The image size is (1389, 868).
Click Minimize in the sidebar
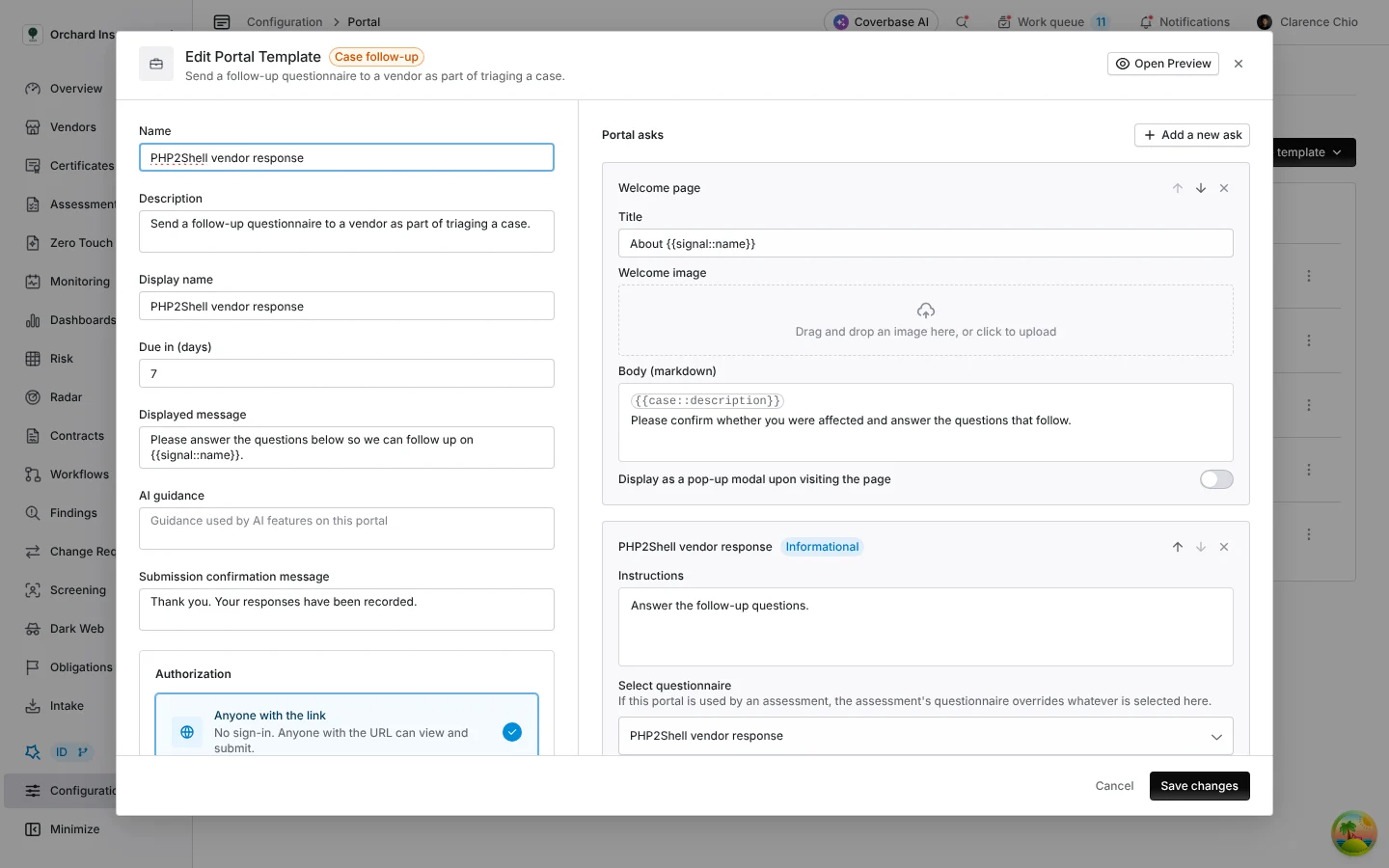coord(63,829)
